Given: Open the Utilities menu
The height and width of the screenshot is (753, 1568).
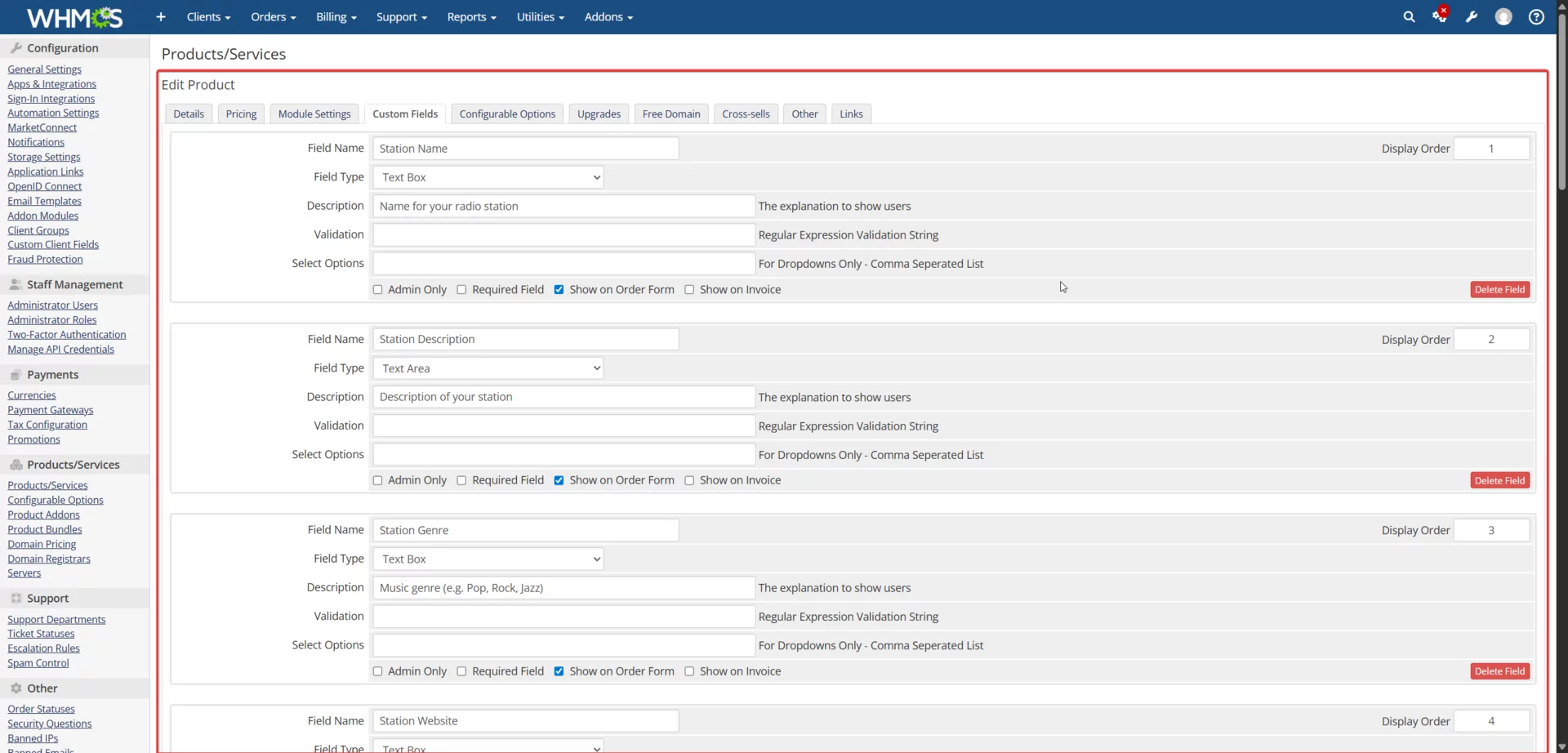Looking at the screenshot, I should (540, 16).
